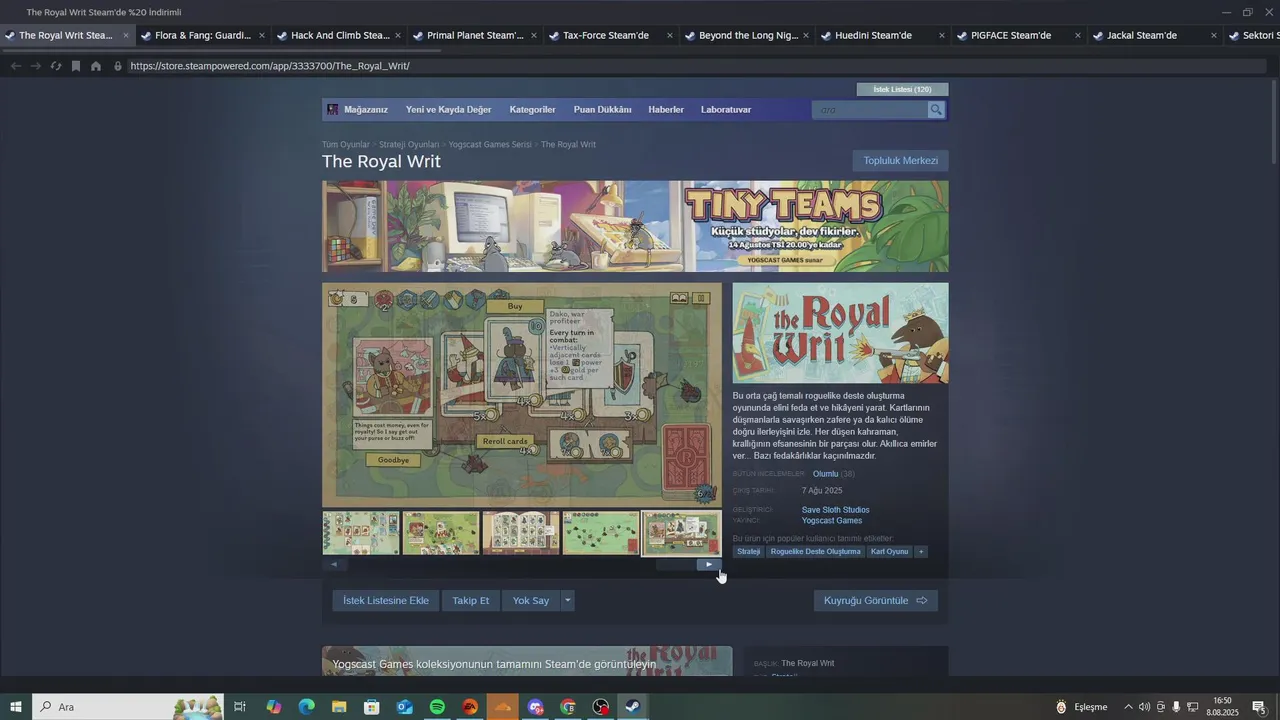Open the Task View taskbar icon
Viewport: 1280px width, 720px height.
pyautogui.click(x=240, y=707)
